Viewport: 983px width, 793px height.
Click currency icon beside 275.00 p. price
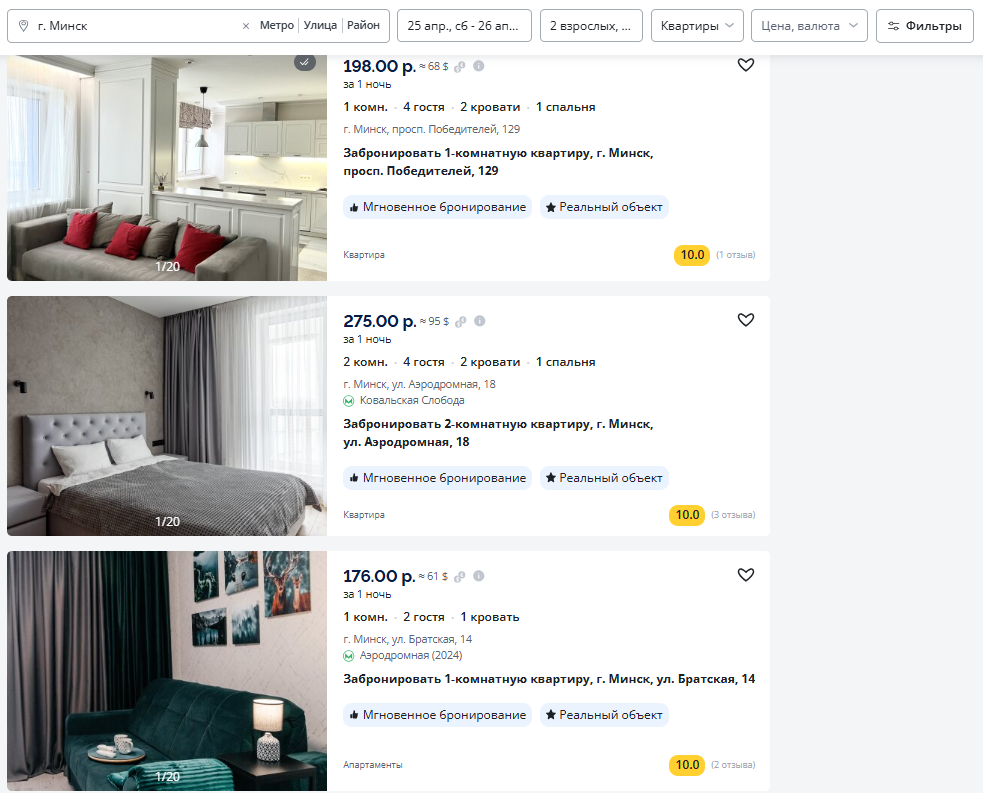pyautogui.click(x=460, y=322)
